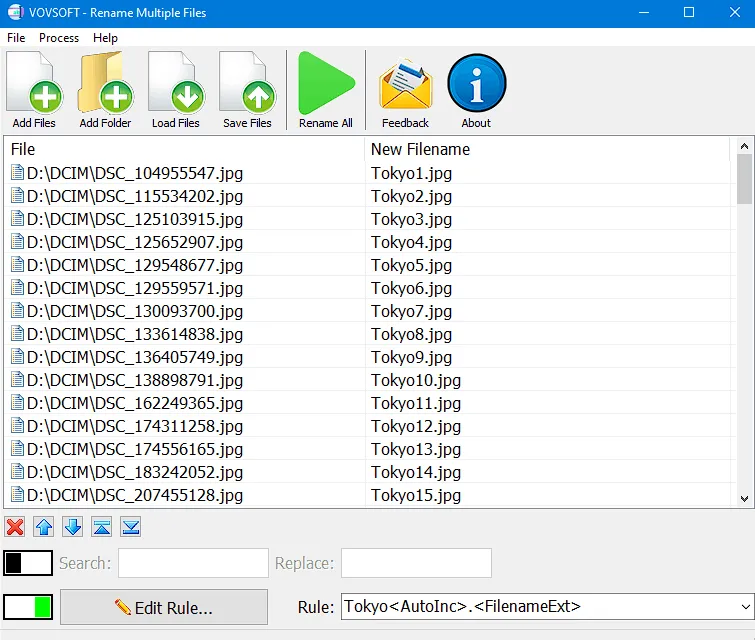Open the Process menu
The width and height of the screenshot is (755, 640).
pos(59,38)
